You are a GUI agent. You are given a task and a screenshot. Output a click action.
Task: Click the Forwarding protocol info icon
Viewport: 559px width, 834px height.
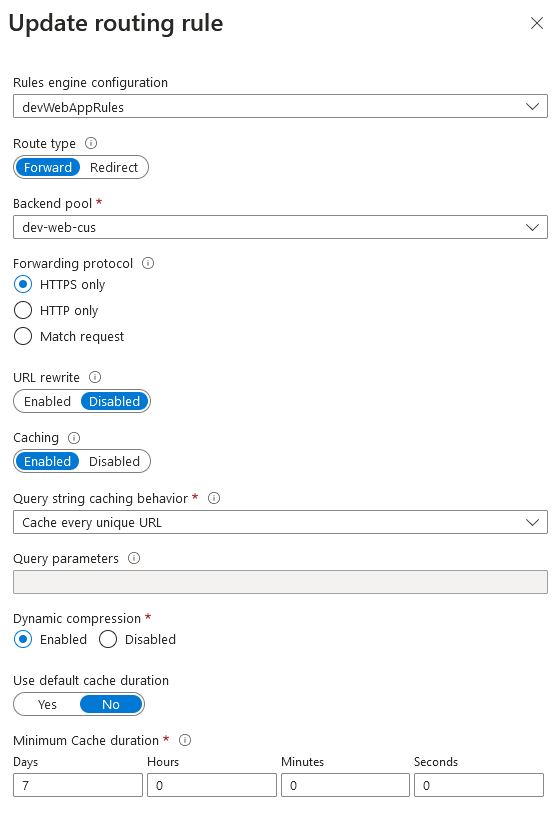tap(148, 263)
